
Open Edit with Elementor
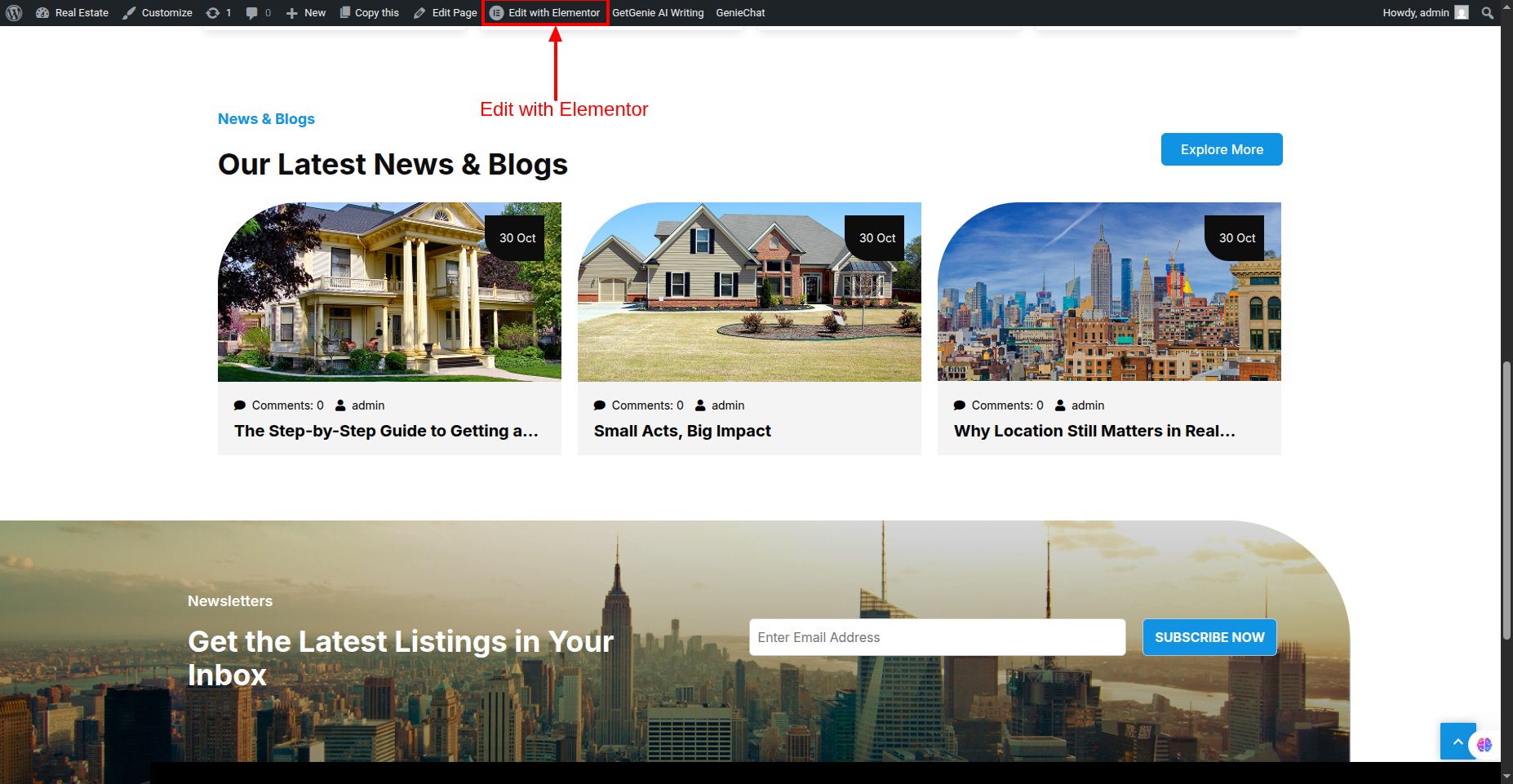point(545,13)
